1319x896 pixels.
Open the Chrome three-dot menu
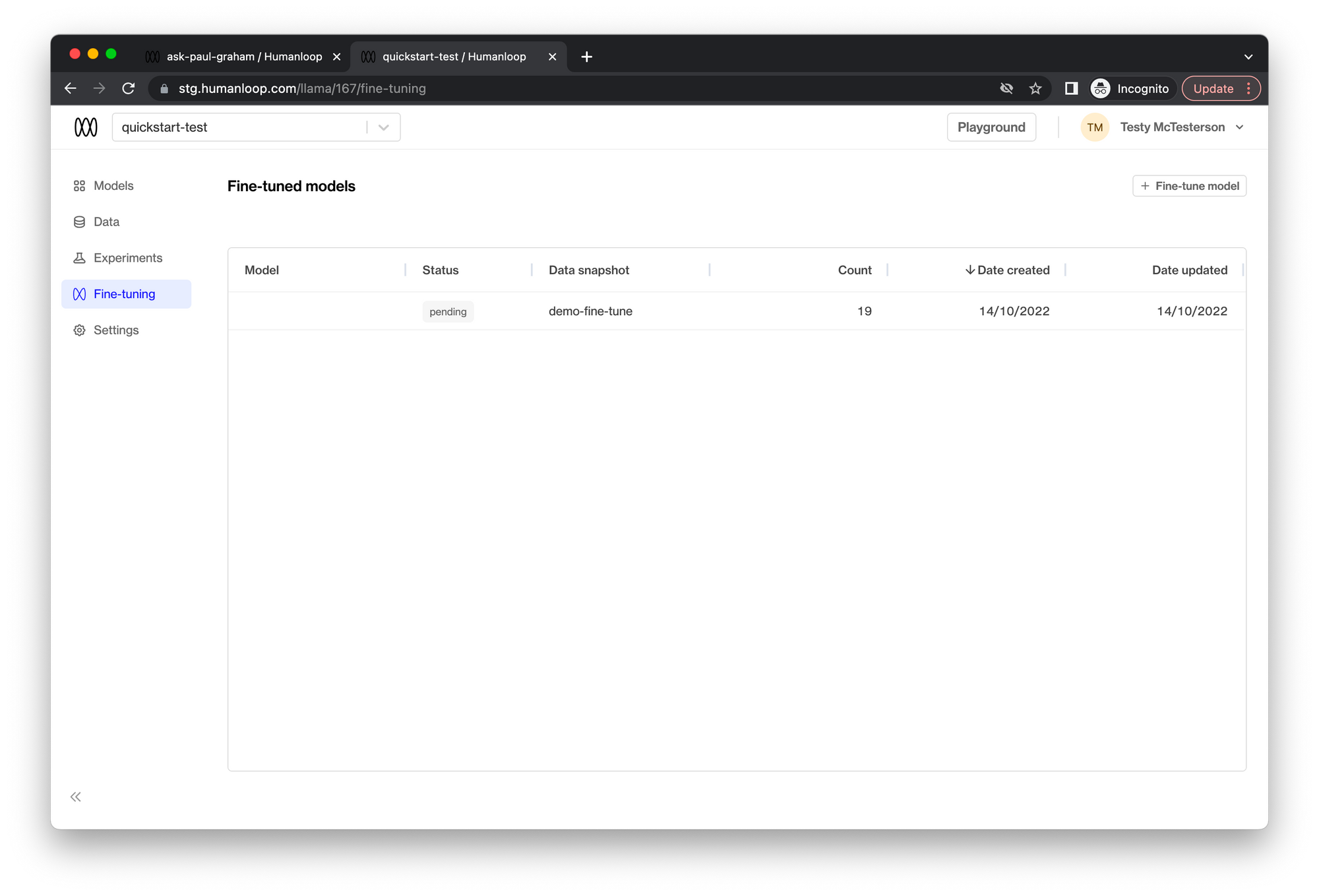click(x=1249, y=88)
